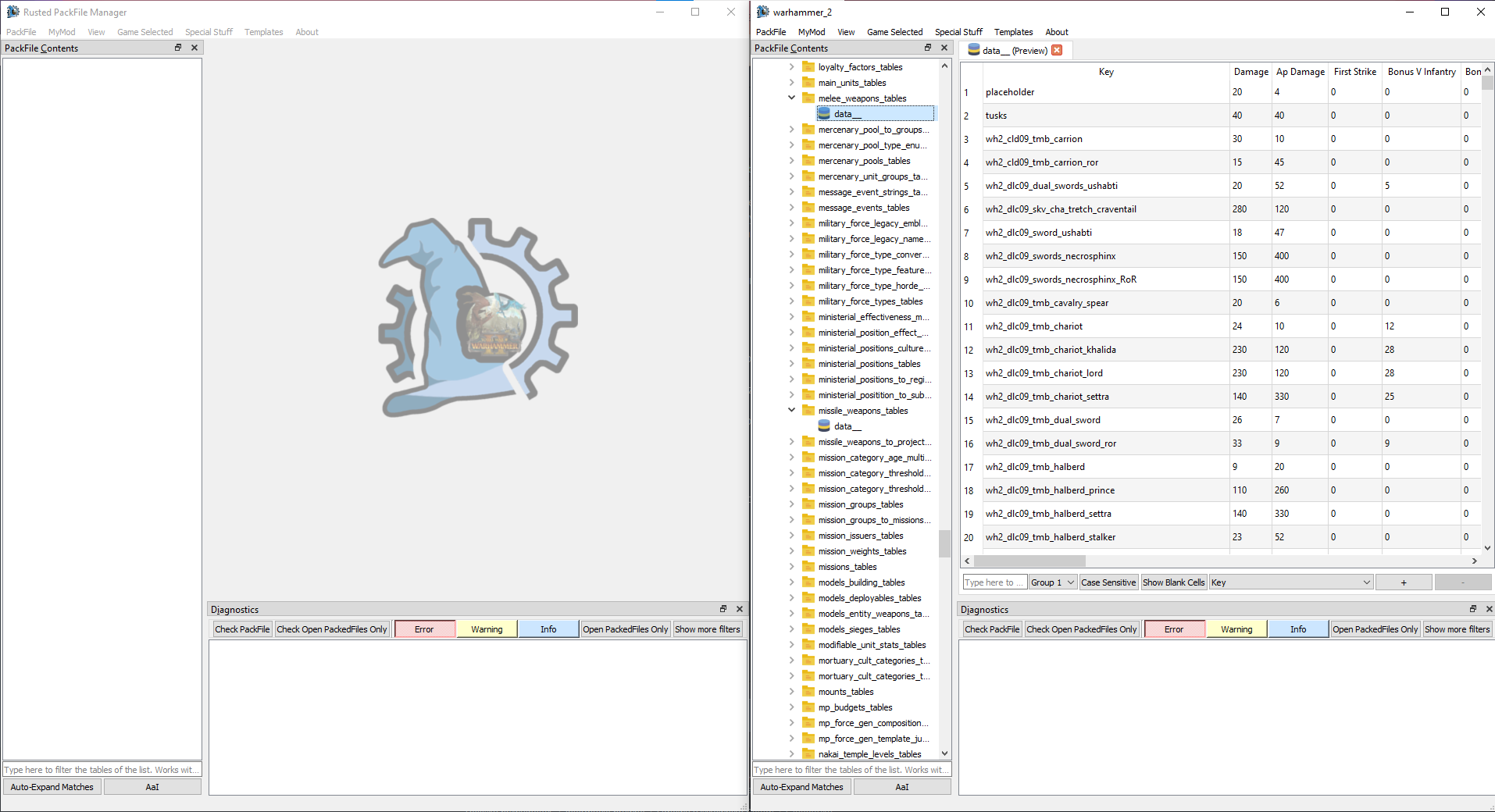Sort table by the Ap Damage column header
Screen dimensions: 1495x812
(x=1301, y=72)
